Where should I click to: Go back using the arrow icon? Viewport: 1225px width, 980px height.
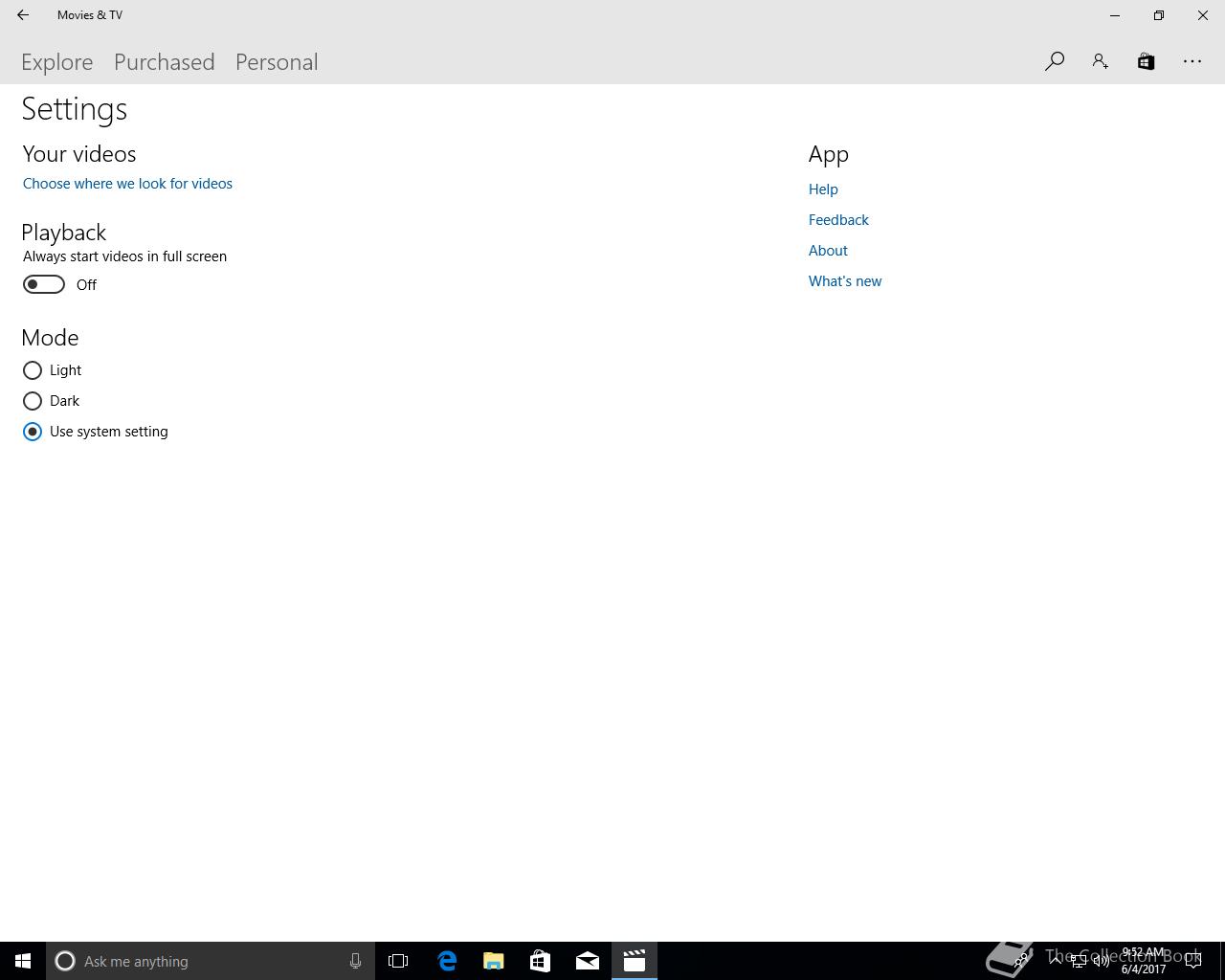[x=23, y=15]
